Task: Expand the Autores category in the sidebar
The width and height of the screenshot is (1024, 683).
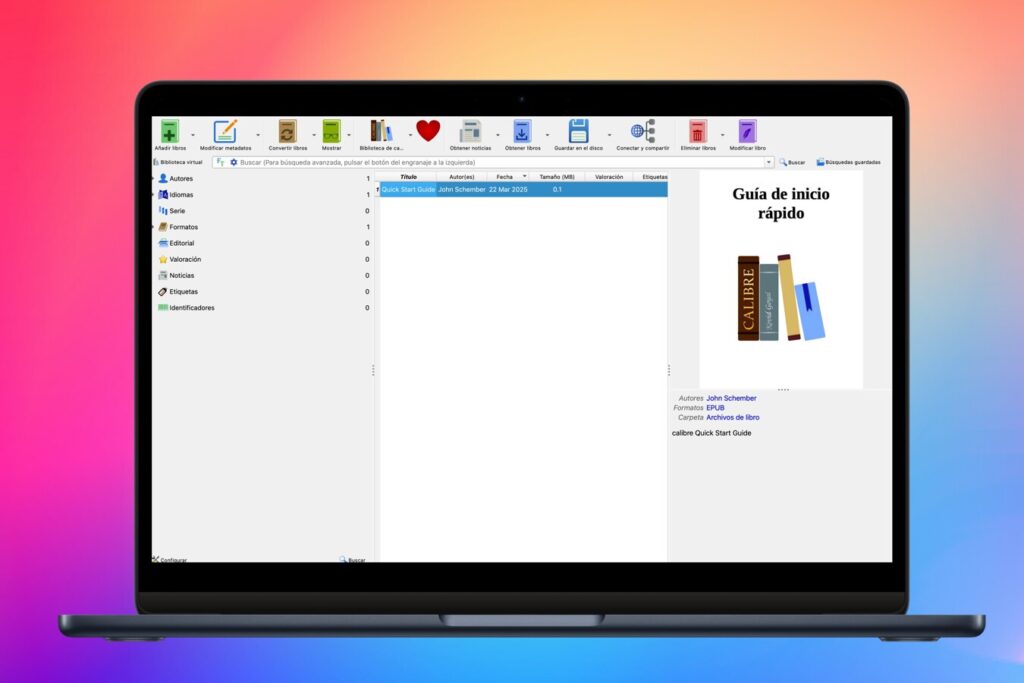Action: click(153, 178)
